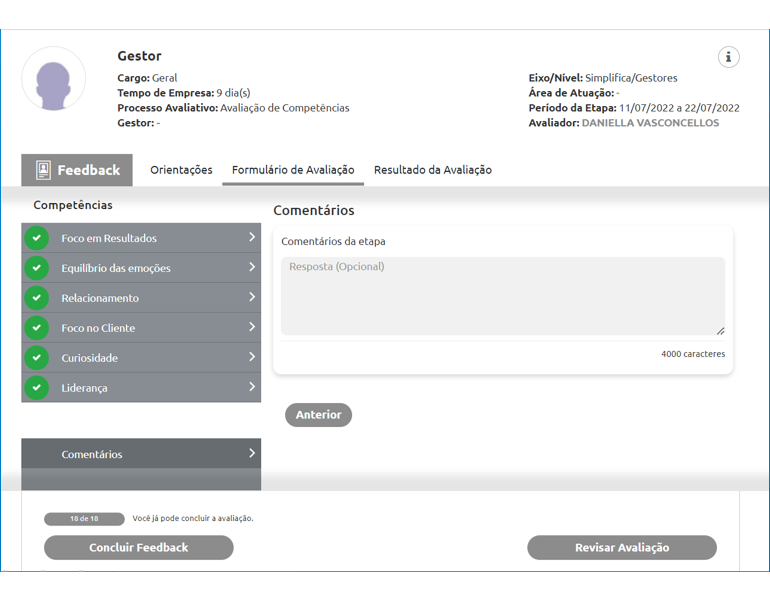Click the Resposta (Opcional) comment field

502,296
